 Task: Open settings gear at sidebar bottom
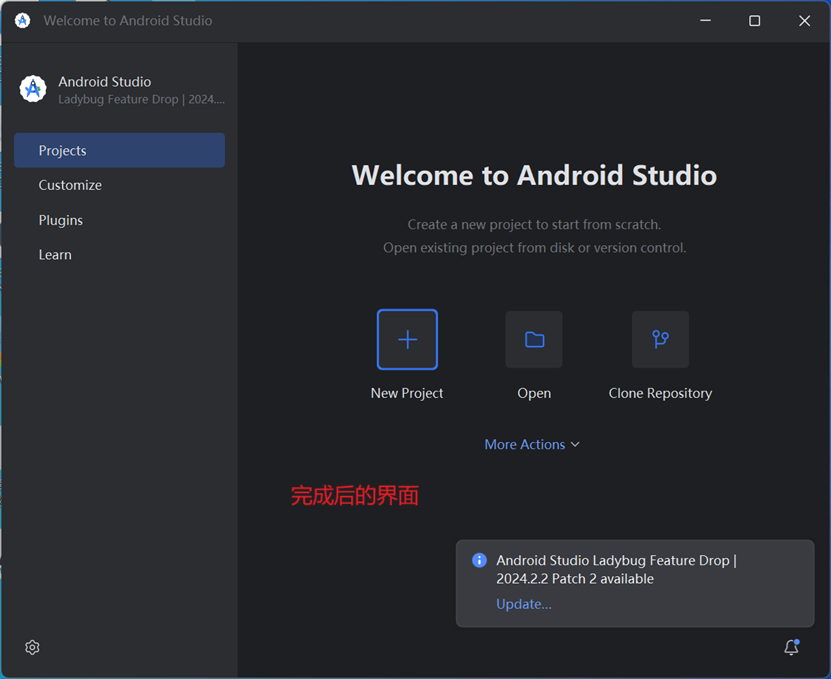(x=32, y=647)
